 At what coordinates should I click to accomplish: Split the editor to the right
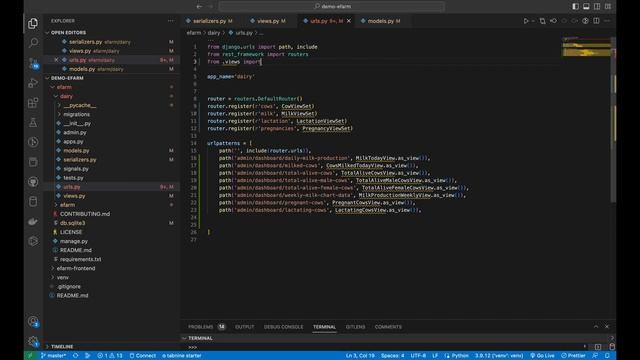[596, 21]
